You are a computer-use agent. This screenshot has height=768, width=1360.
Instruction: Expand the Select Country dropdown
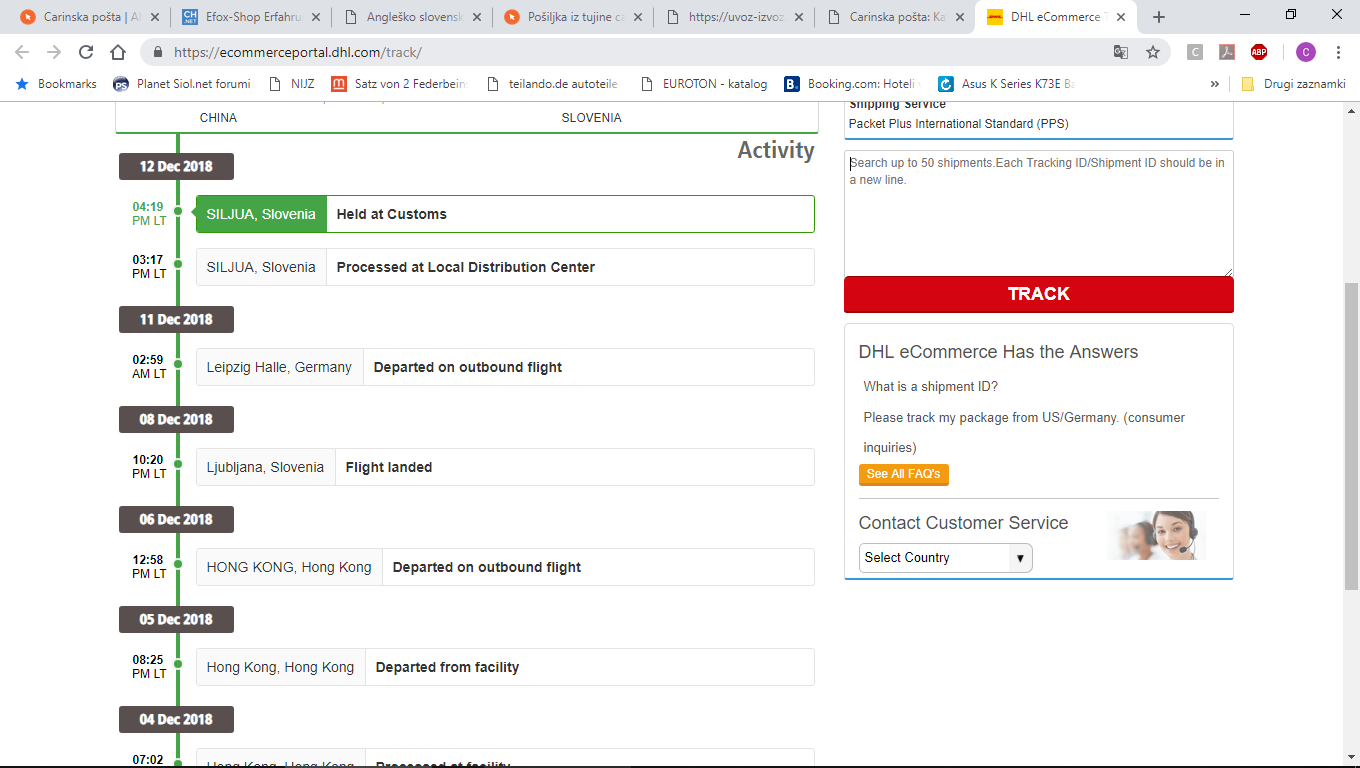click(x=945, y=558)
